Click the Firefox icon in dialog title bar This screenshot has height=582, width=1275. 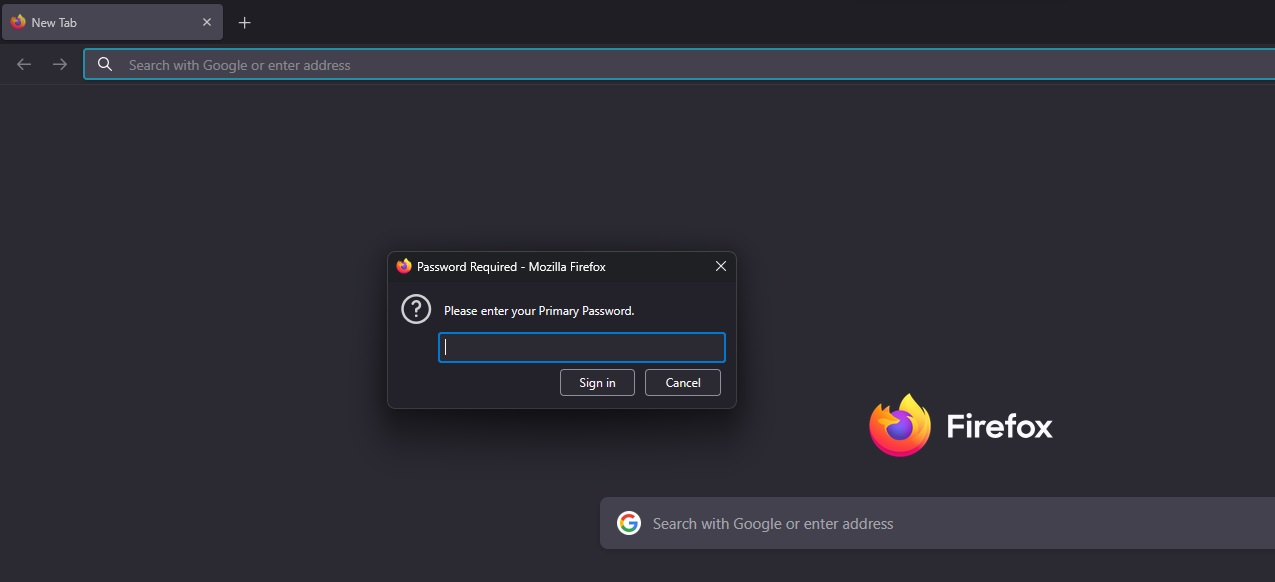click(404, 266)
